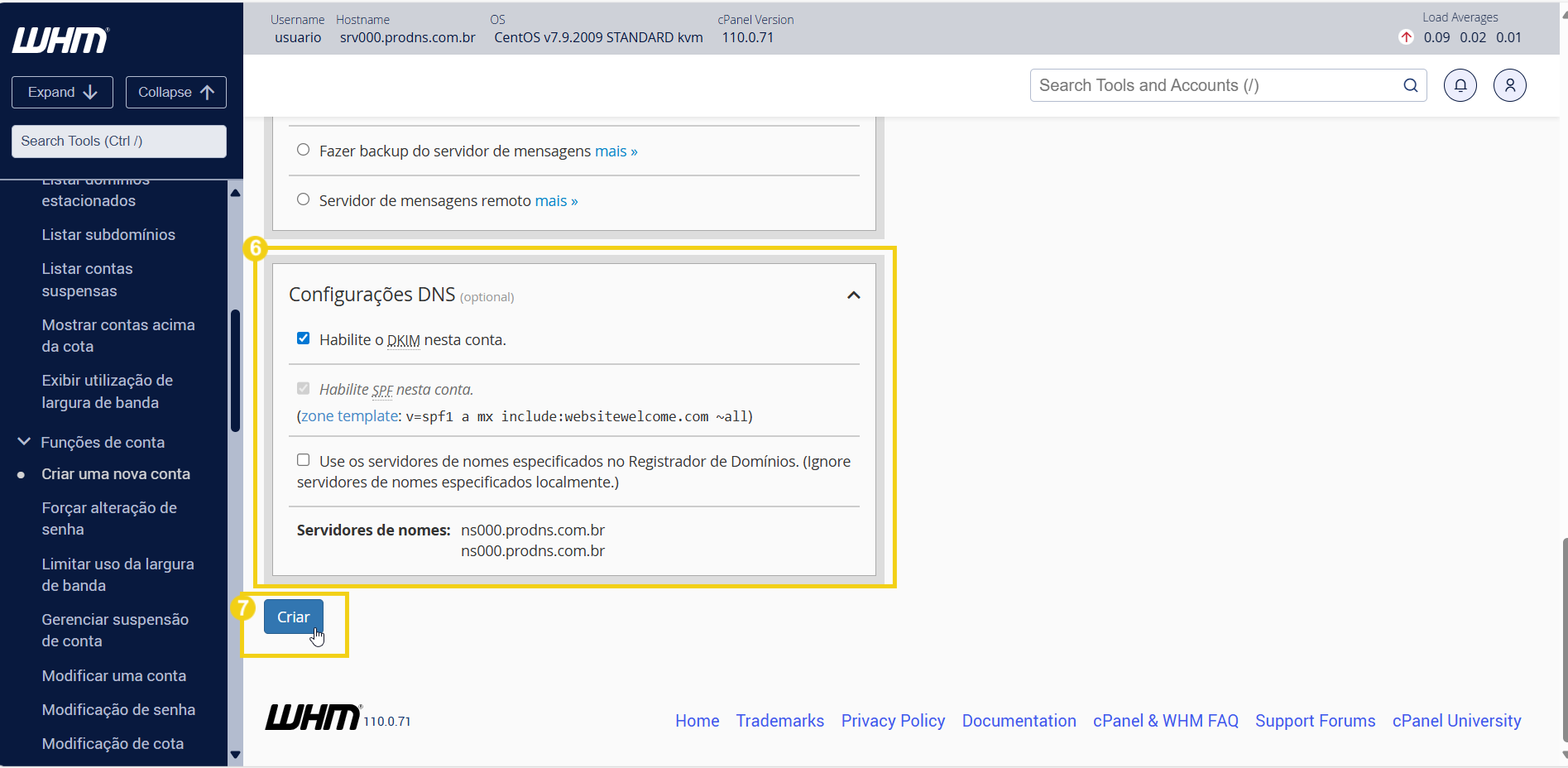
Task: Open Limitar uso da largura de banda
Action: (117, 575)
